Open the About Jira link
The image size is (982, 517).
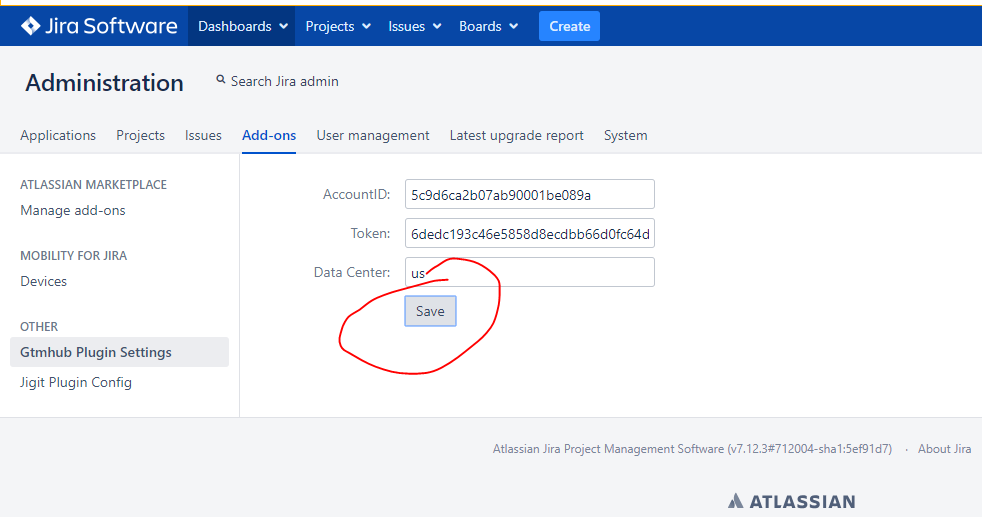[x=944, y=449]
